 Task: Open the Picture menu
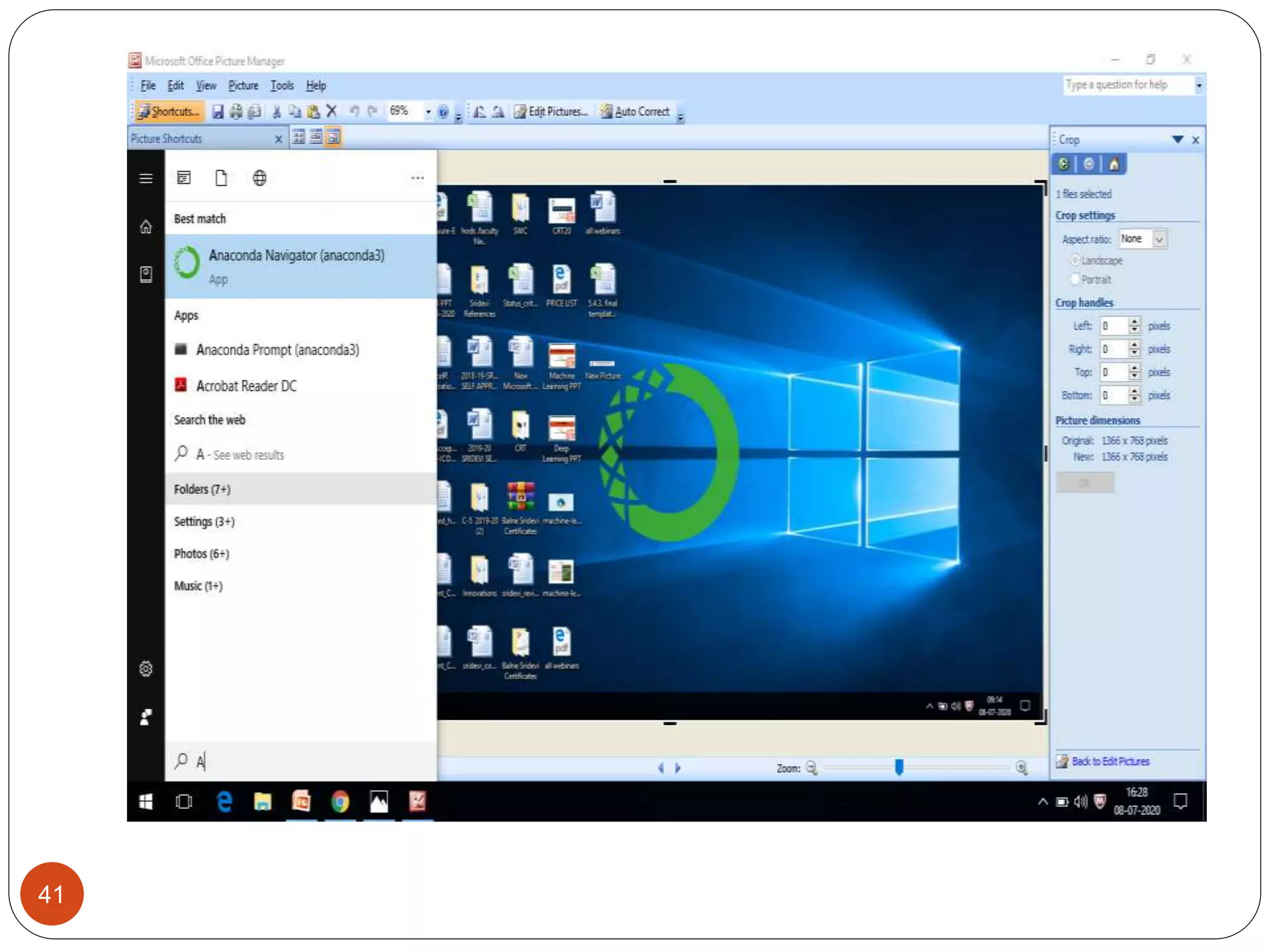[x=243, y=86]
